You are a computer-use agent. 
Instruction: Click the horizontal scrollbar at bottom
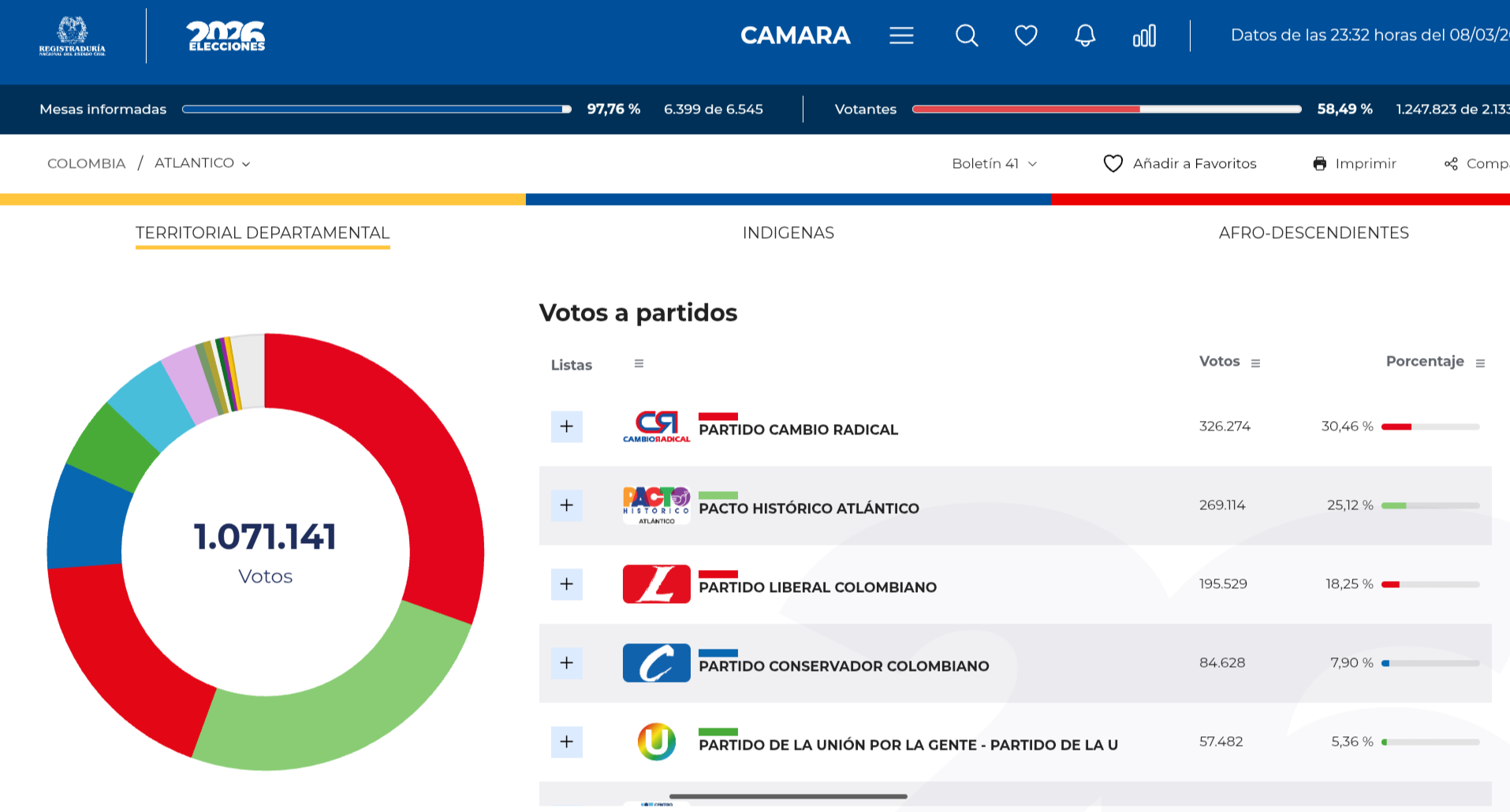coord(789,796)
